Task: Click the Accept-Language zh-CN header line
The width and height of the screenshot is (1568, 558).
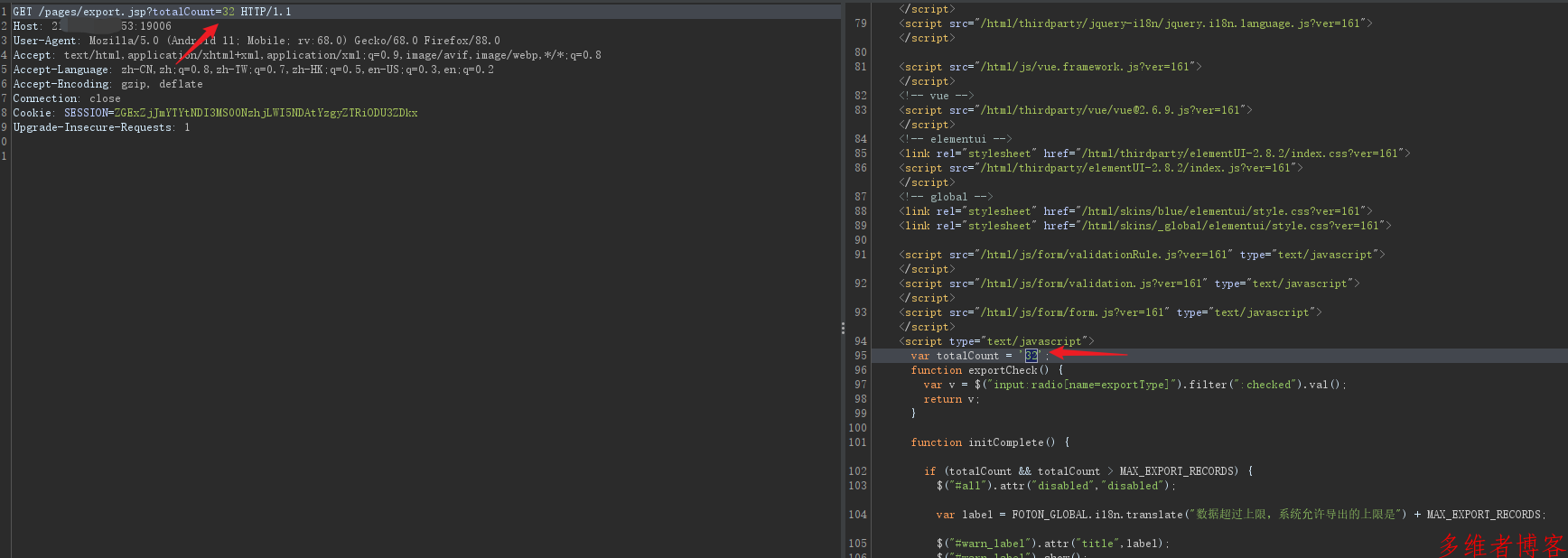Action: pyautogui.click(x=254, y=70)
